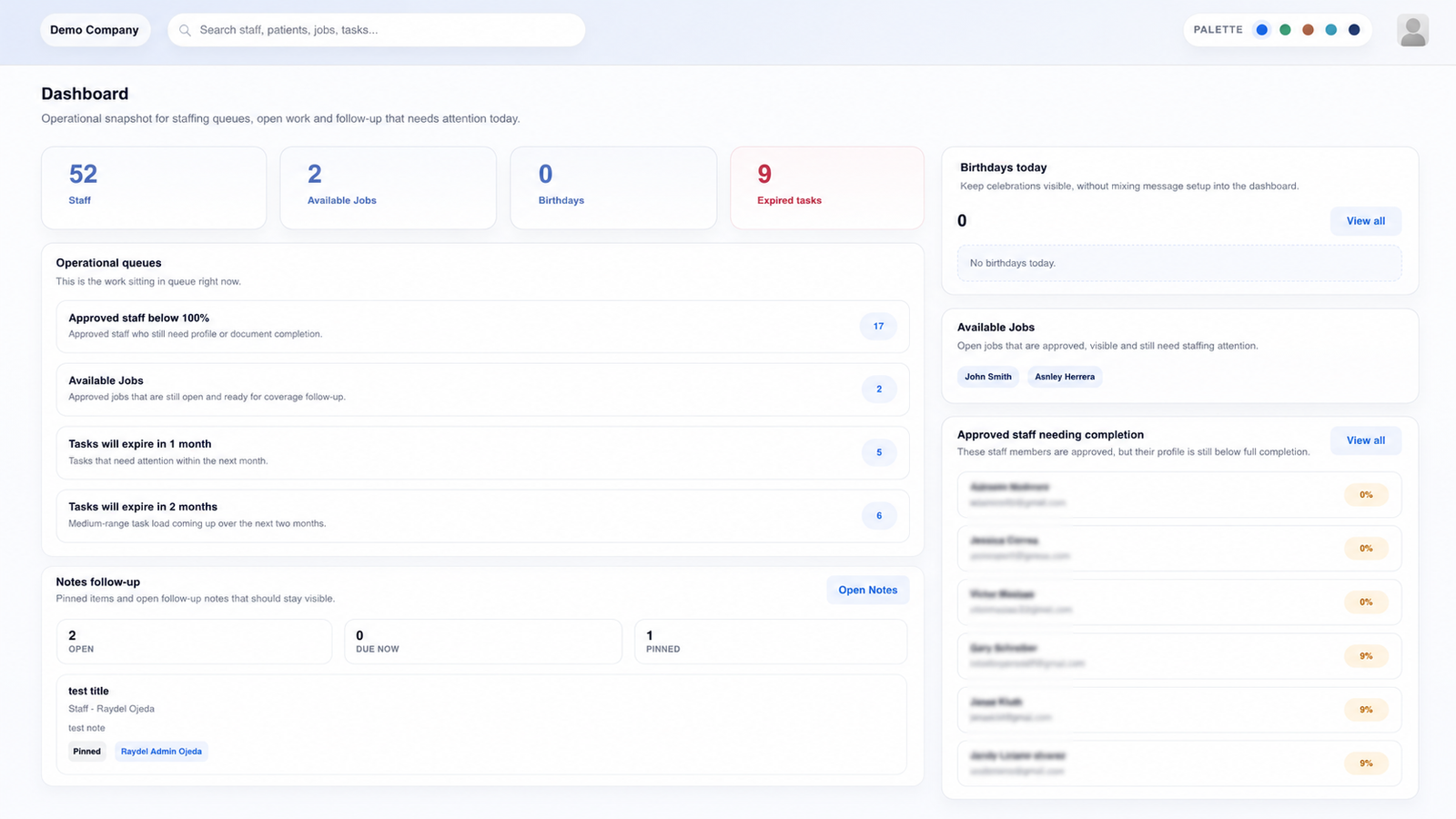Click the Notes follow-up heading
This screenshot has width=1456, height=819.
coord(98,582)
